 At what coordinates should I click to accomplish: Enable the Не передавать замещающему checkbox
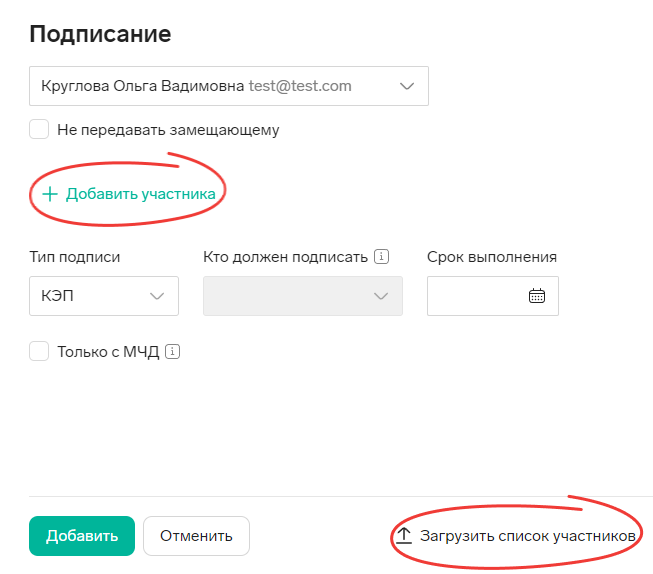[40, 129]
